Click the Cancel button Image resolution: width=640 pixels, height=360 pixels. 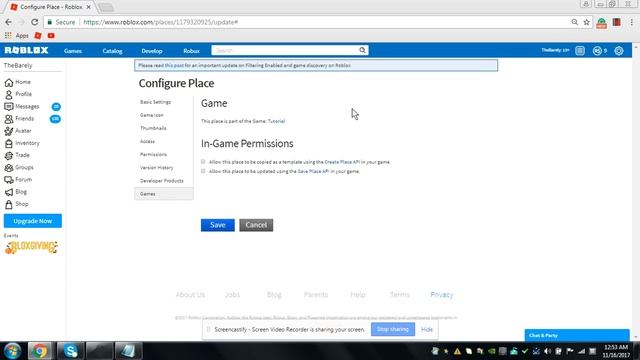pos(256,225)
